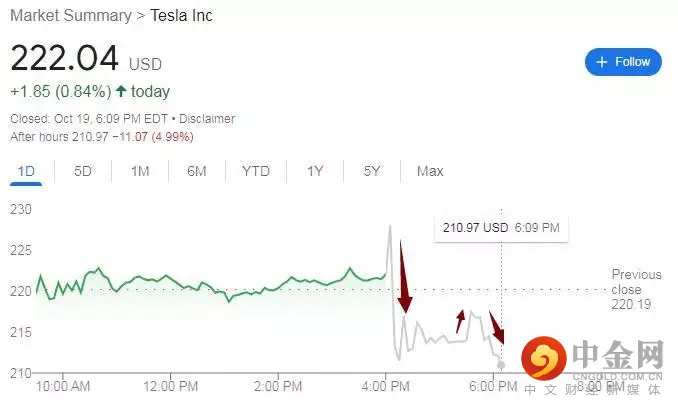This screenshot has height=408, width=678.
Task: Click the Previous close 220.19 label
Action: (636, 288)
